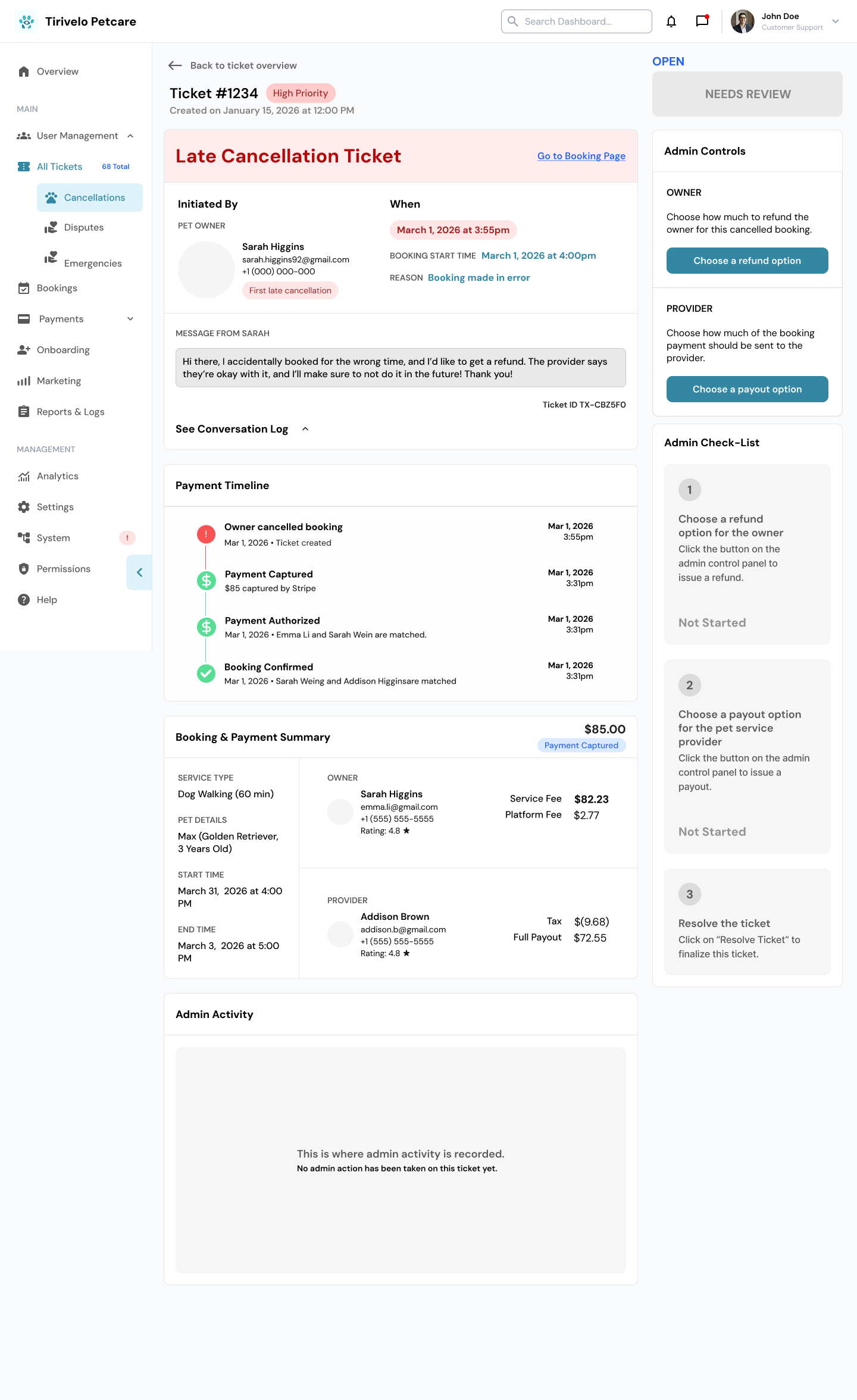Click the 68 Total badge
This screenshot has width=857, height=1400.
(115, 167)
